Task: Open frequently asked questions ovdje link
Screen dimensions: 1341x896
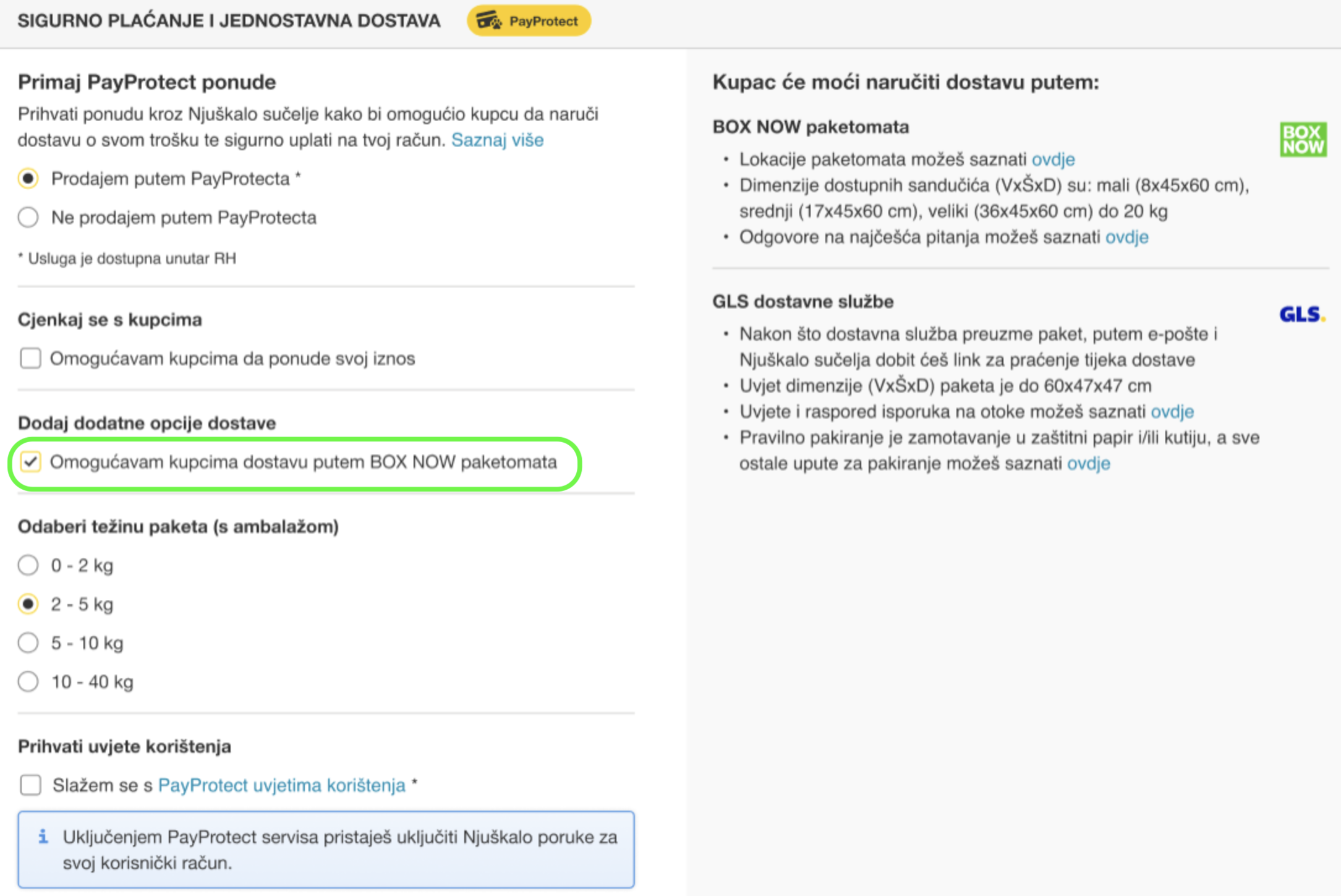Action: (1126, 237)
